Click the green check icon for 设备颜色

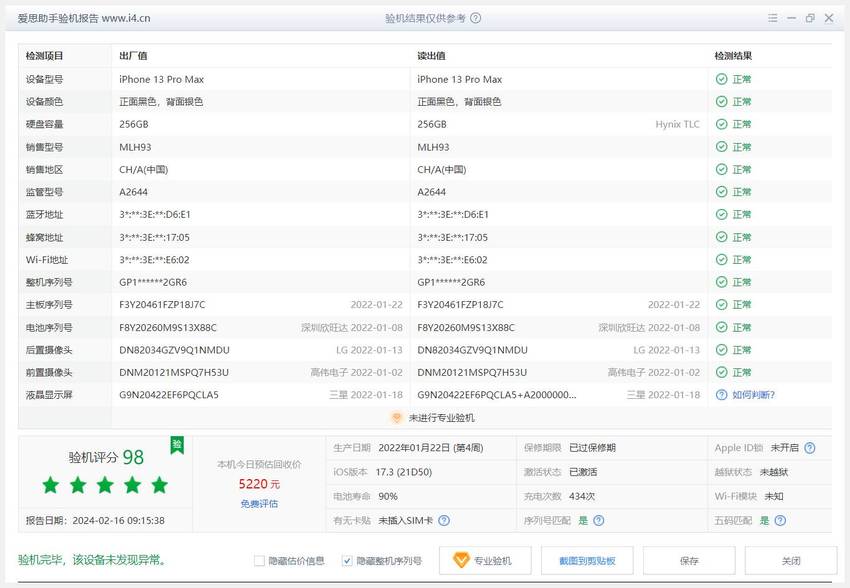[722, 101]
